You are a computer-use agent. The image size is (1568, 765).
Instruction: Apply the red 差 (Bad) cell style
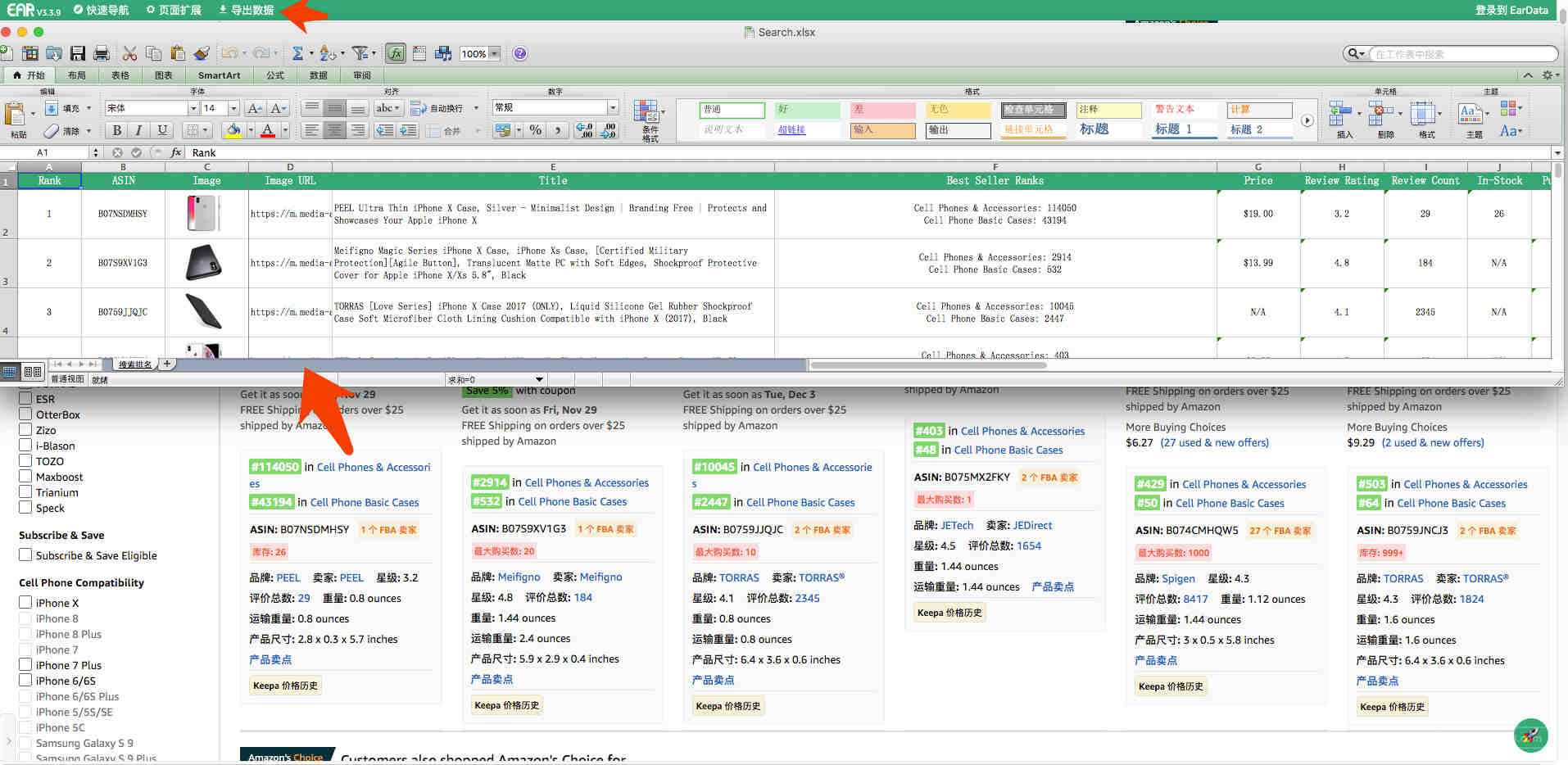[882, 109]
